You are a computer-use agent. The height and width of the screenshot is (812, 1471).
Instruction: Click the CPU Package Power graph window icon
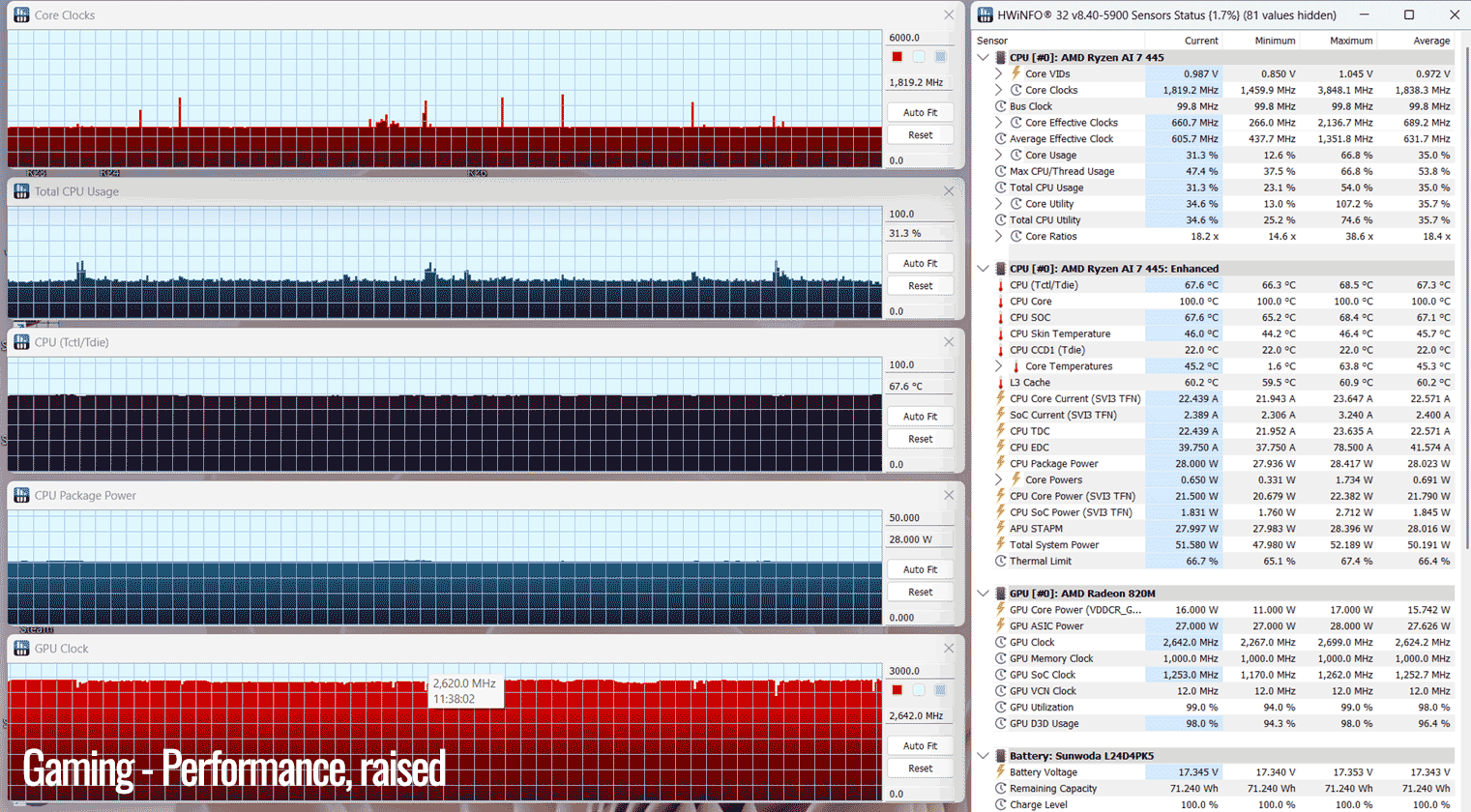tap(21, 495)
